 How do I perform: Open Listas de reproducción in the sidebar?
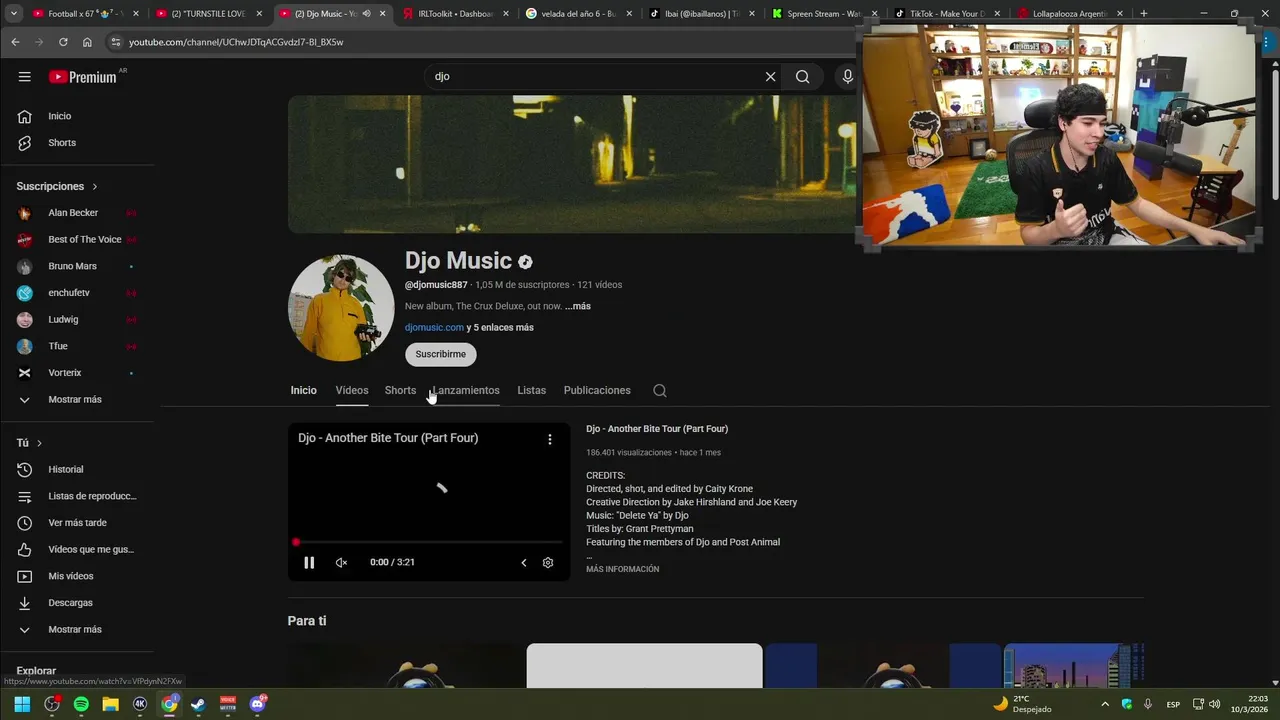tap(80, 496)
